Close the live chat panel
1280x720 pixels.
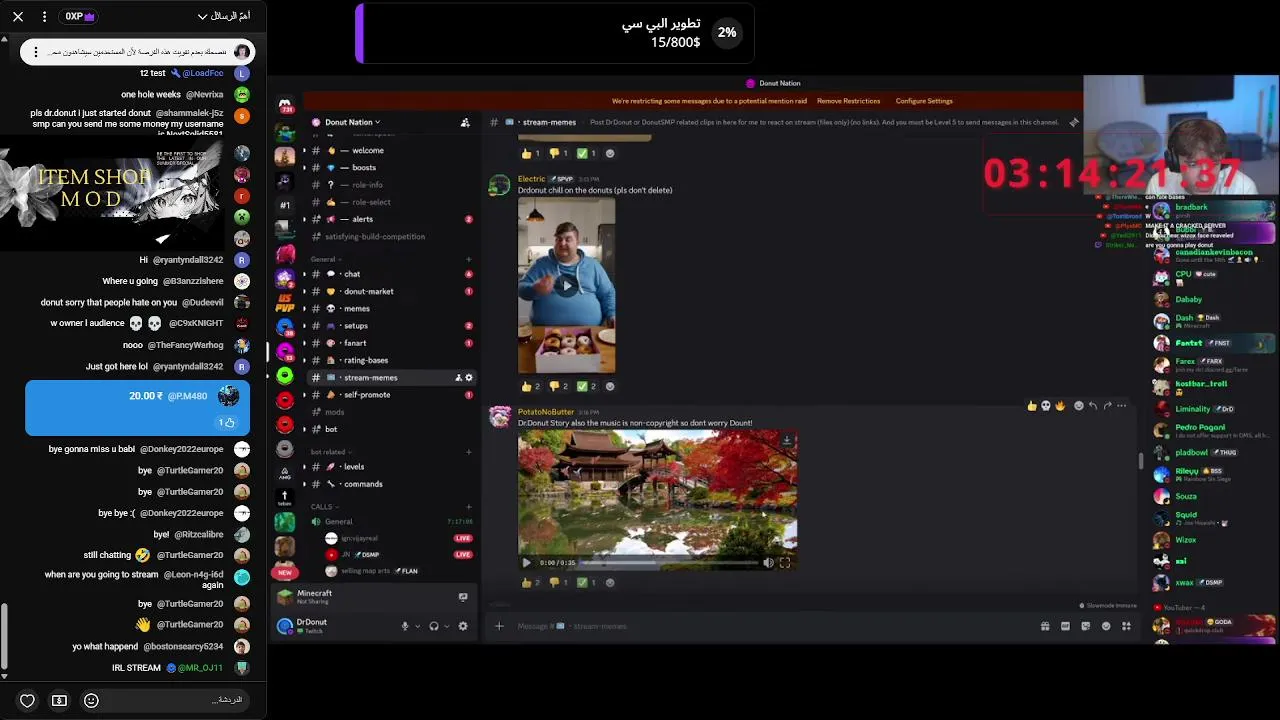tap(18, 17)
